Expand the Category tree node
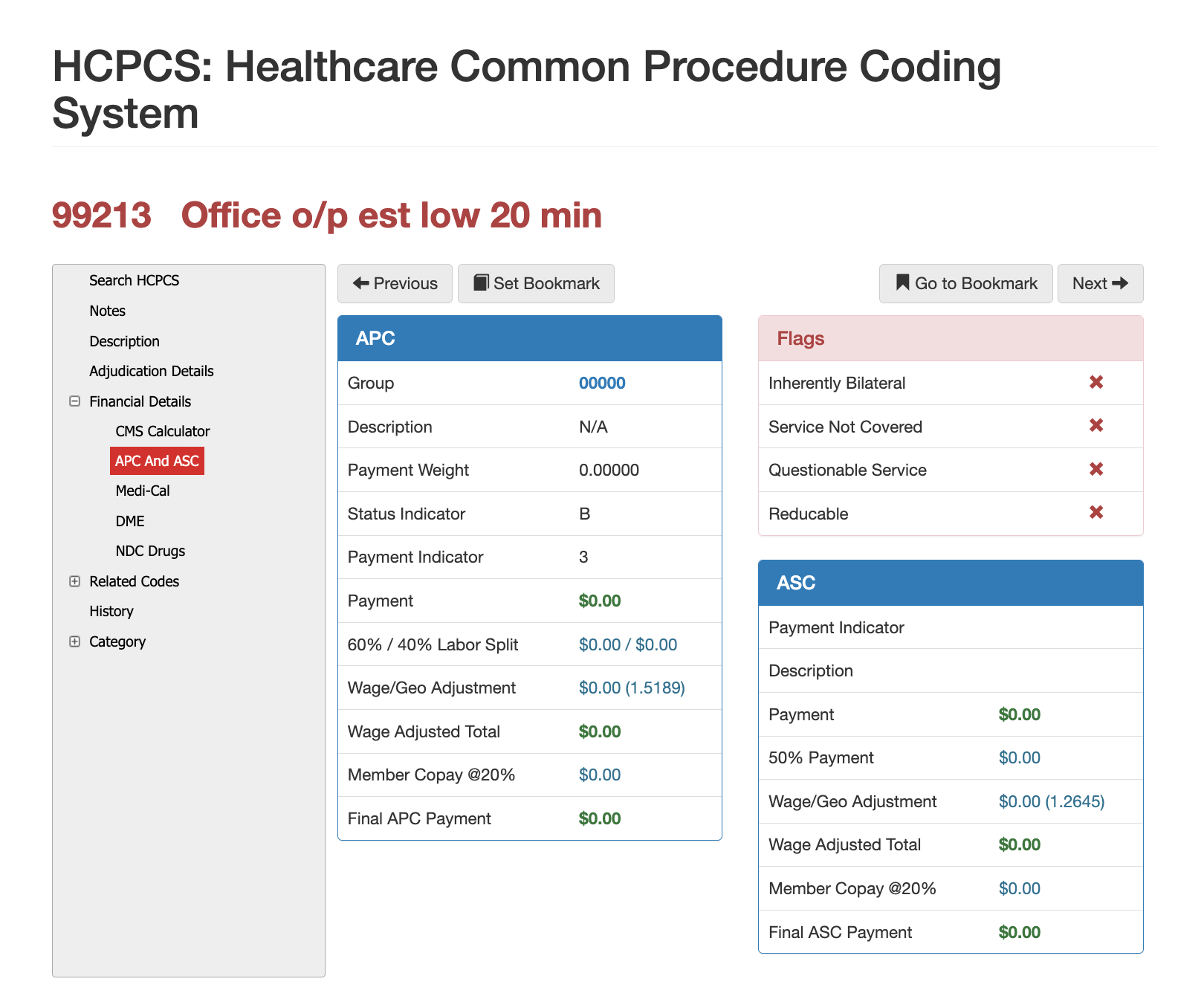Image resolution: width=1204 pixels, height=999 pixels. click(74, 641)
